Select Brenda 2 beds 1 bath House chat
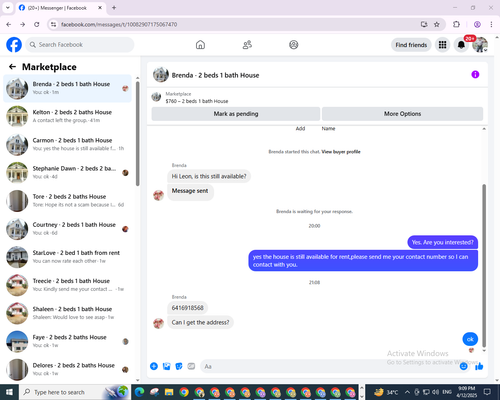The height and width of the screenshot is (400, 500). (68, 88)
